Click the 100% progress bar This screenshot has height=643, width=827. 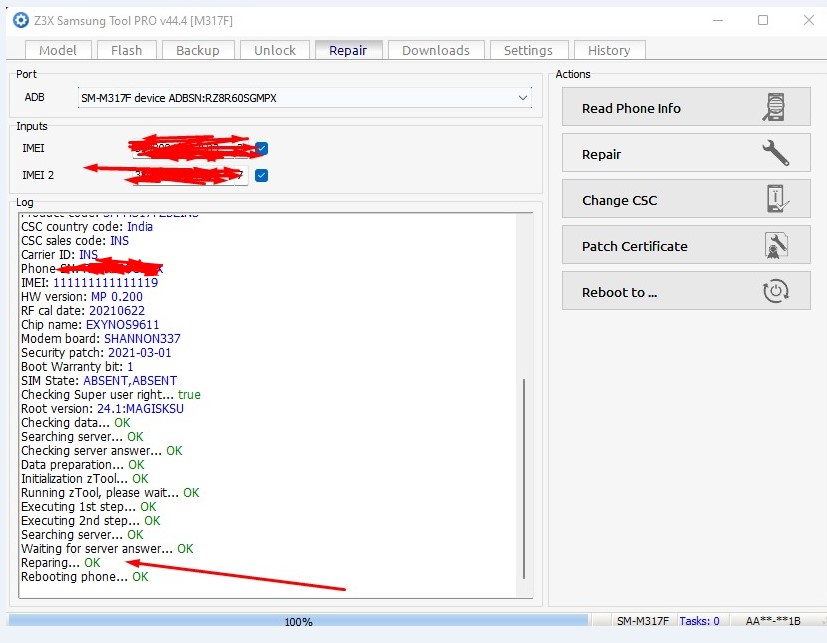299,621
